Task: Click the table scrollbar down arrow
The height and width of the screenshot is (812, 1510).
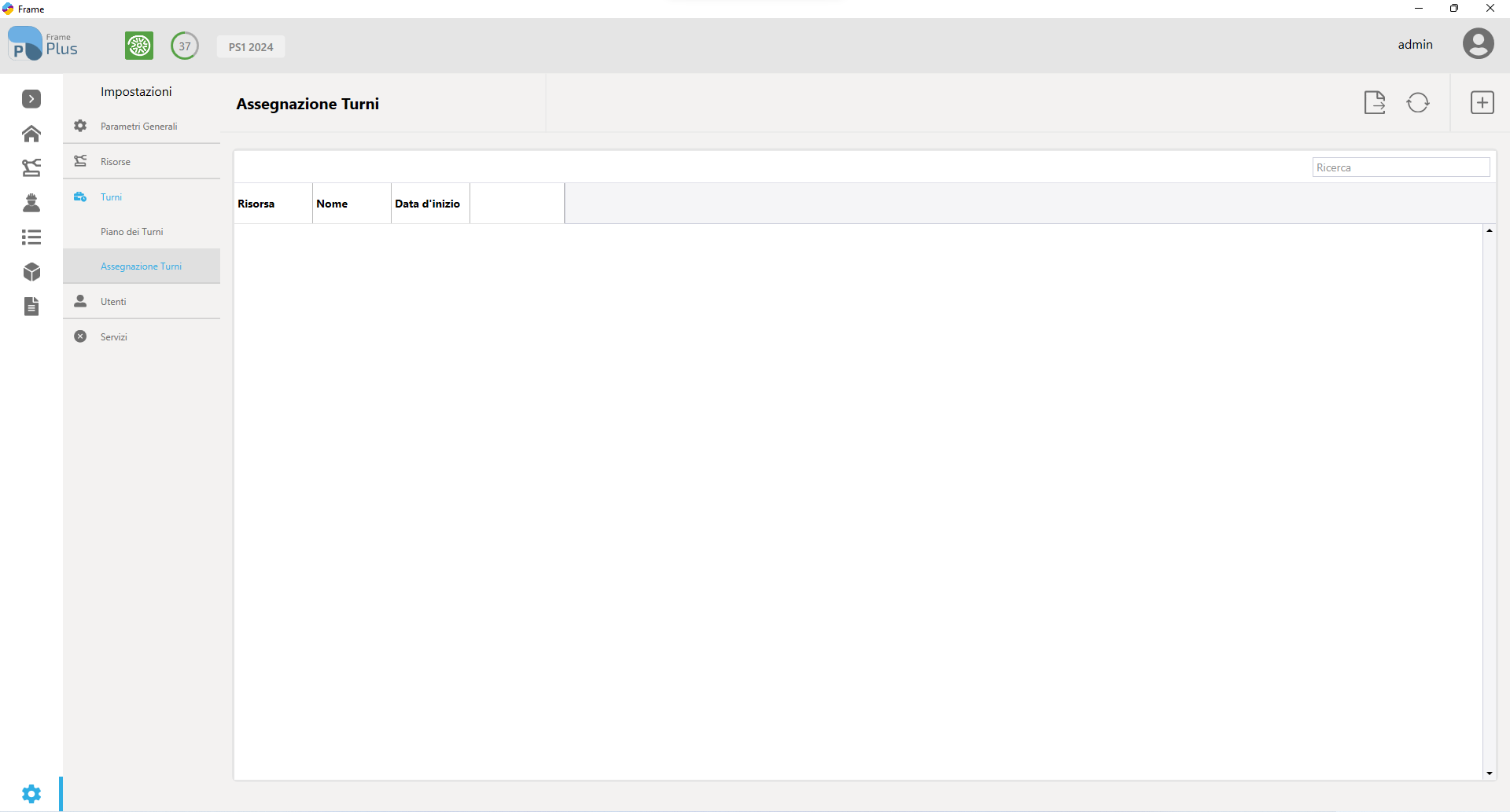Action: click(1490, 773)
